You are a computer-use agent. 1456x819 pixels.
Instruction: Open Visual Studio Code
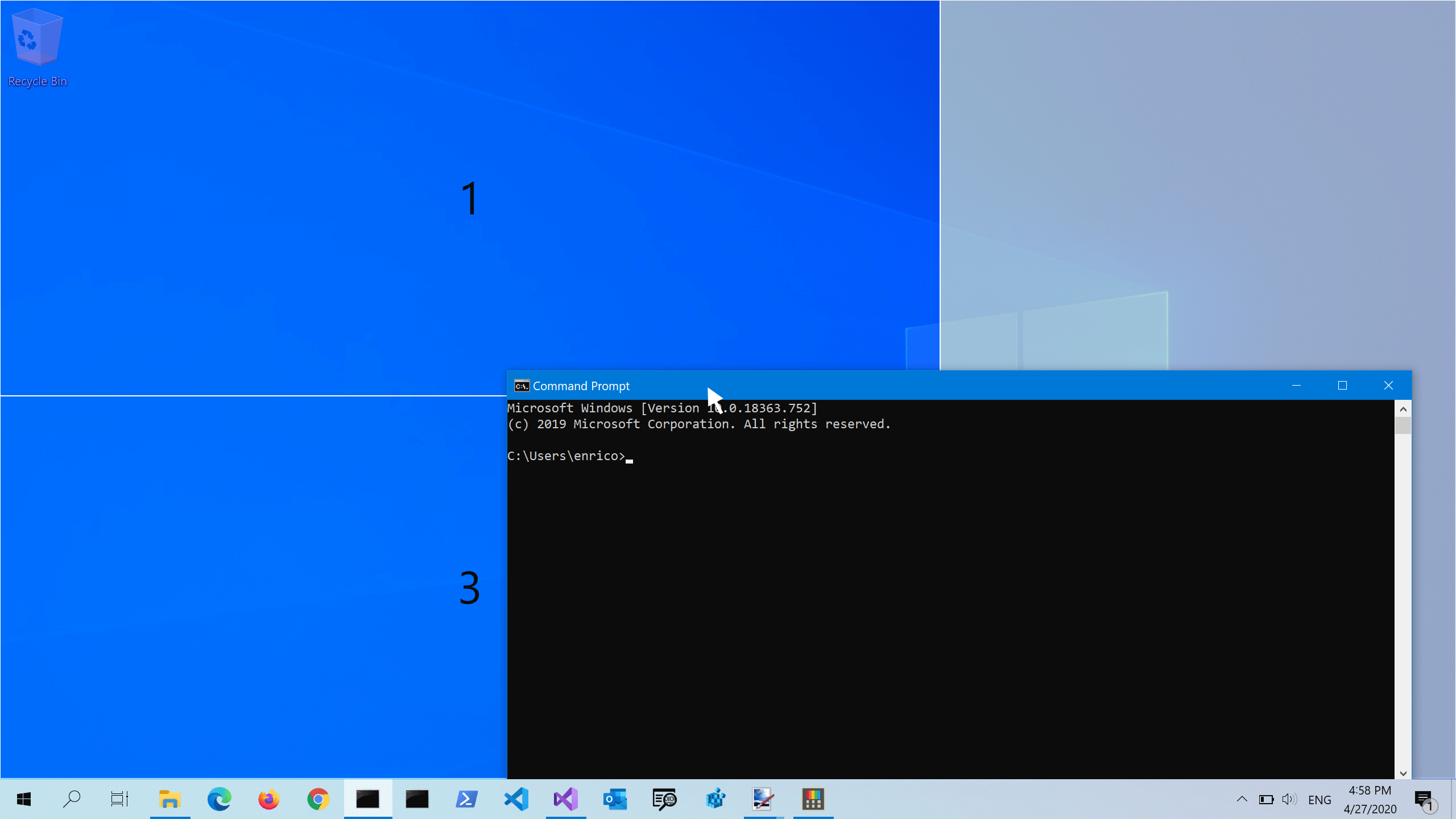[x=517, y=799]
